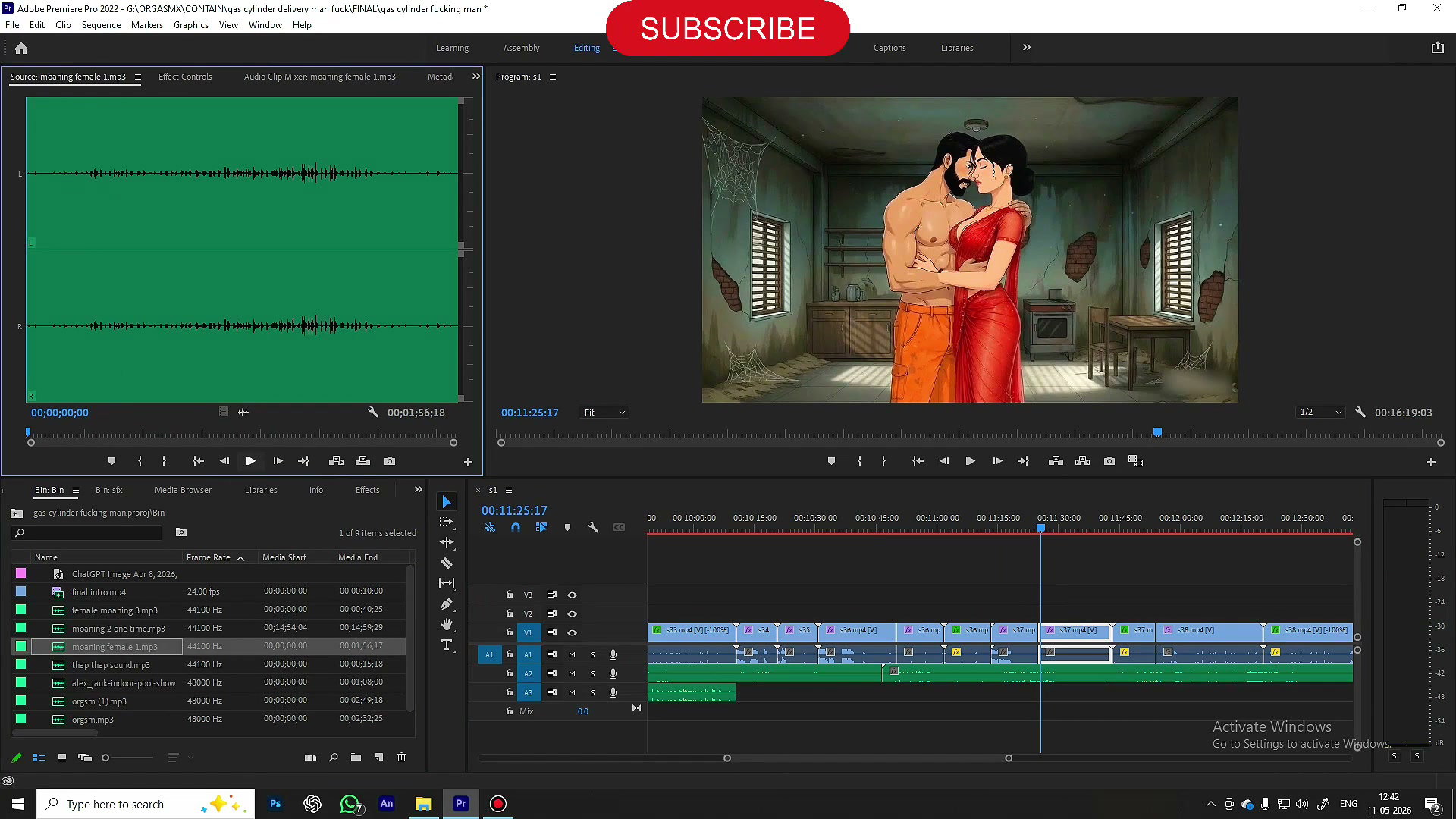Click the label color swatch for final intro.mp4
1456x819 pixels.
tap(21, 591)
